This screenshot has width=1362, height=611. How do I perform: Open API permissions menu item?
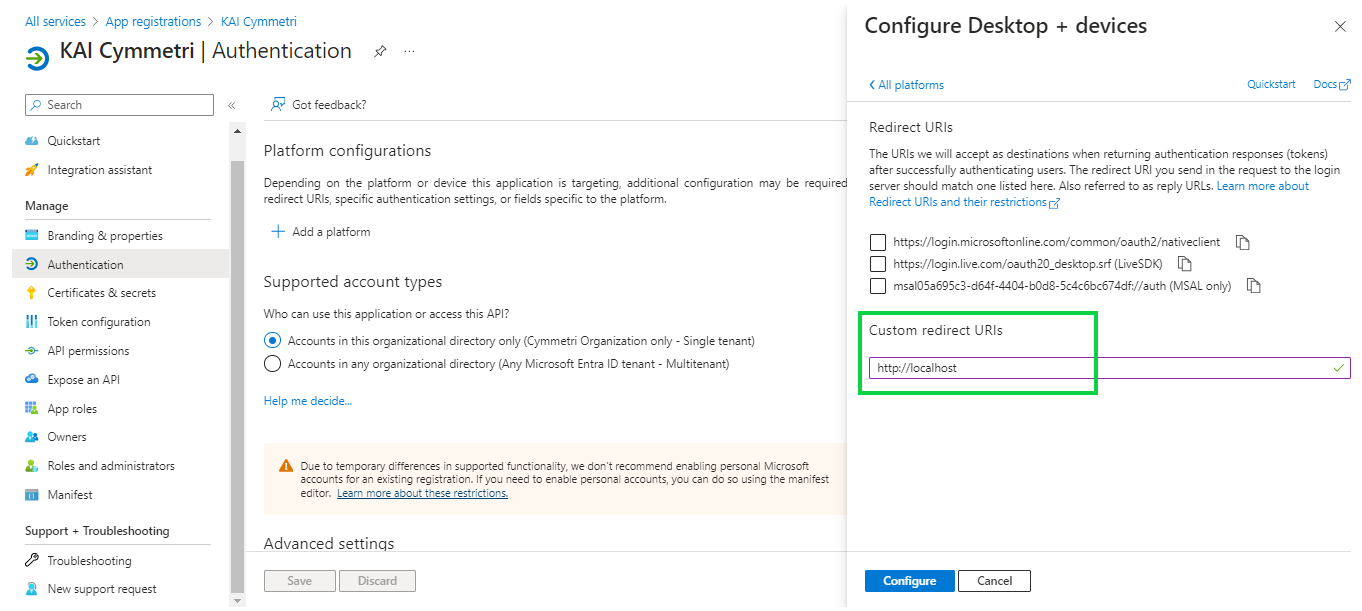[x=88, y=351]
